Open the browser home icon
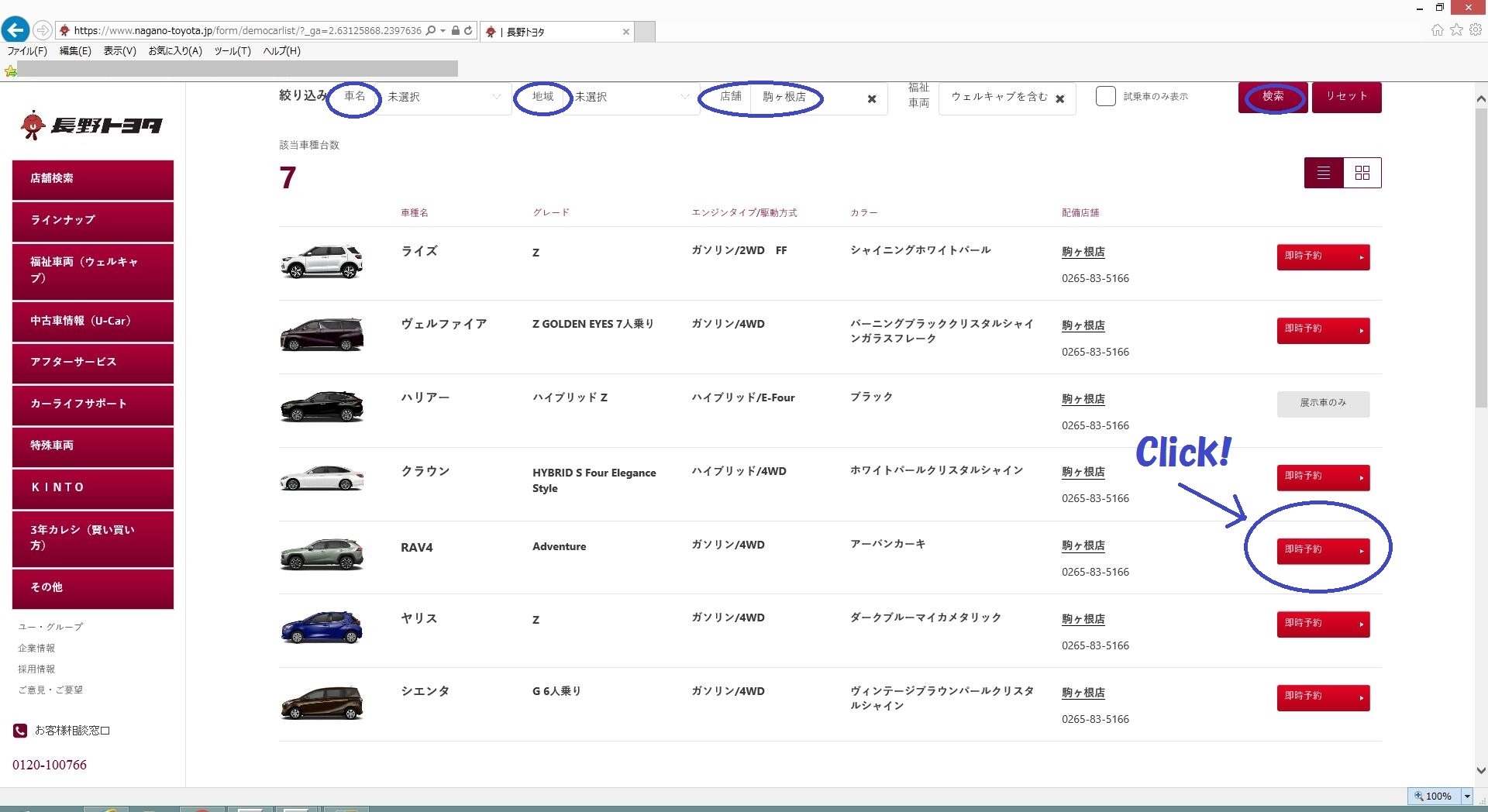This screenshot has height=812, width=1488. [x=1437, y=29]
